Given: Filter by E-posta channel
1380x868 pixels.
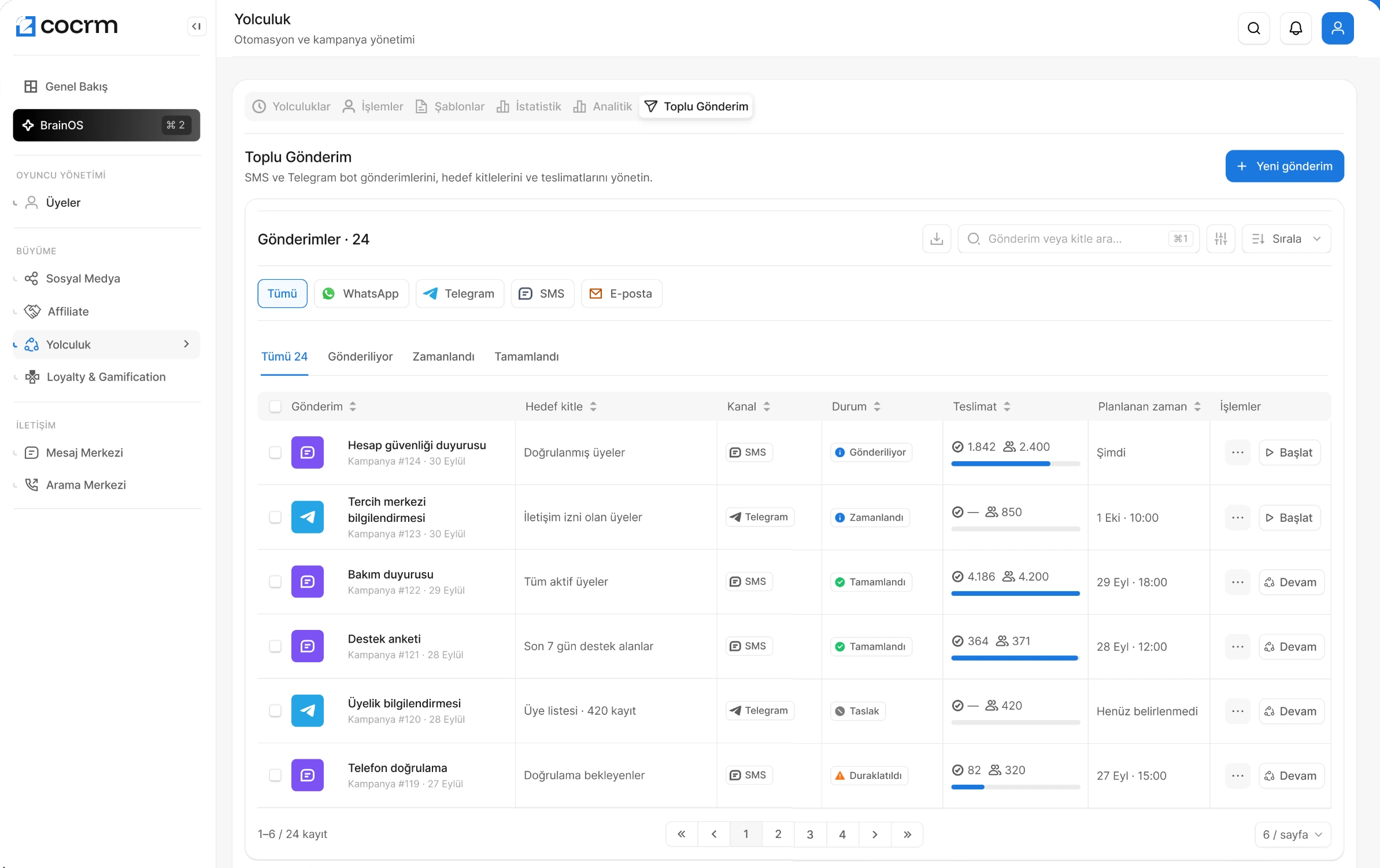Looking at the screenshot, I should [x=621, y=294].
